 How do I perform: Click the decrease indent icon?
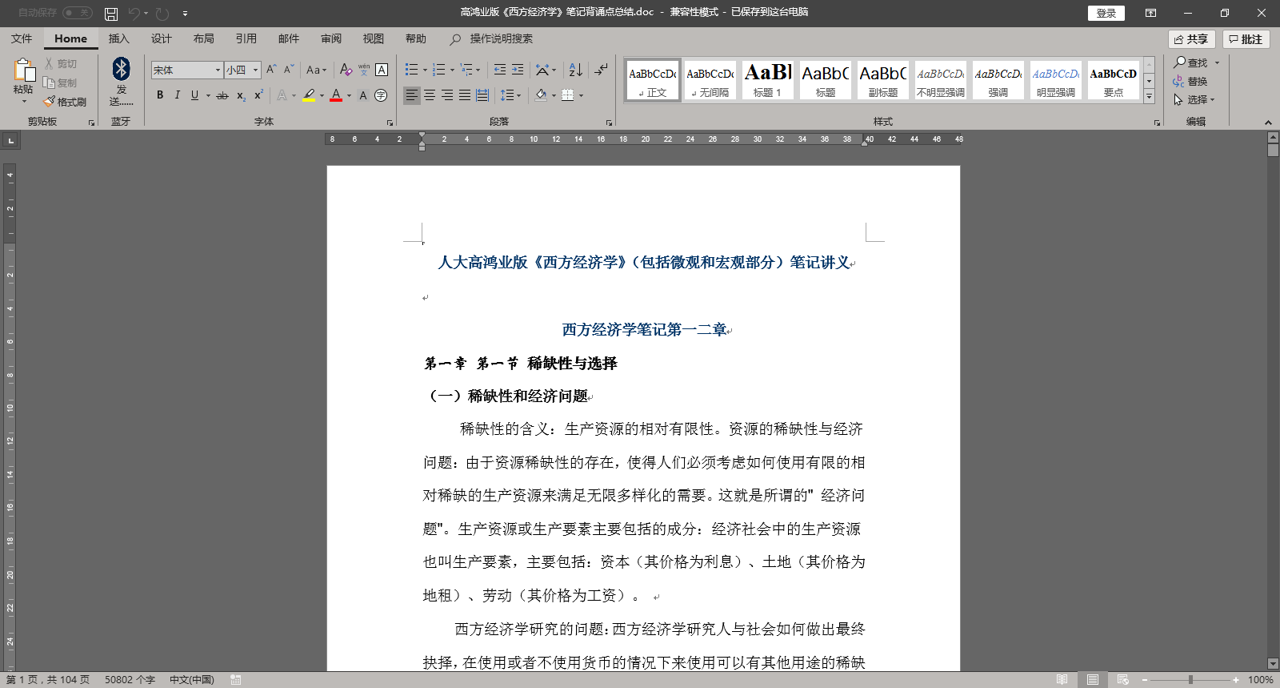[x=499, y=70]
